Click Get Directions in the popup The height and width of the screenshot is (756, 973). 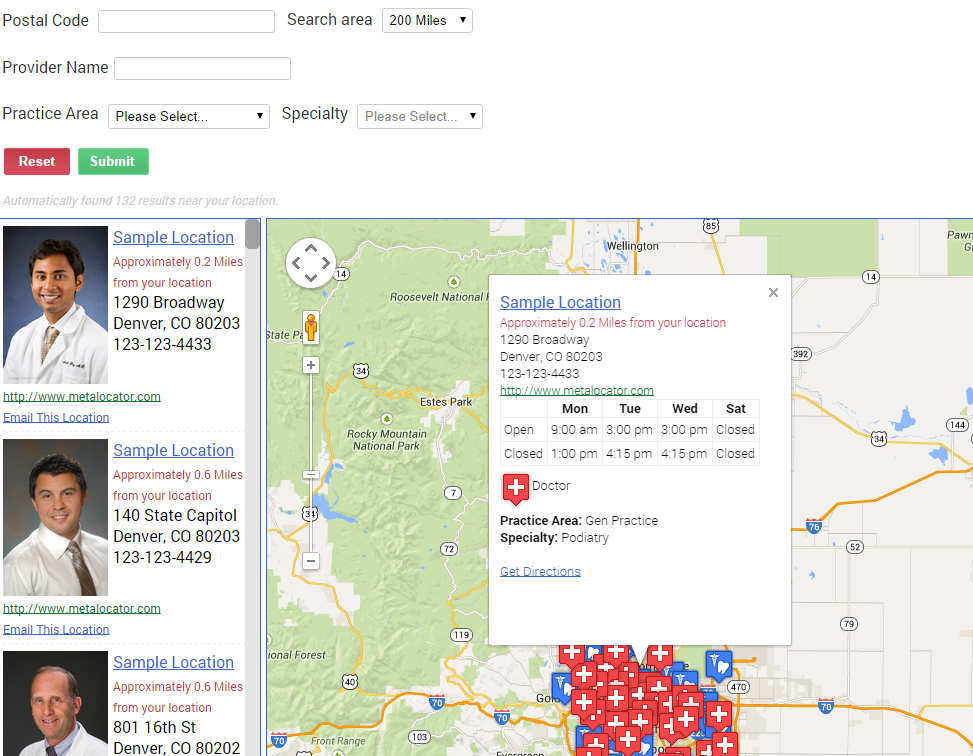point(540,572)
